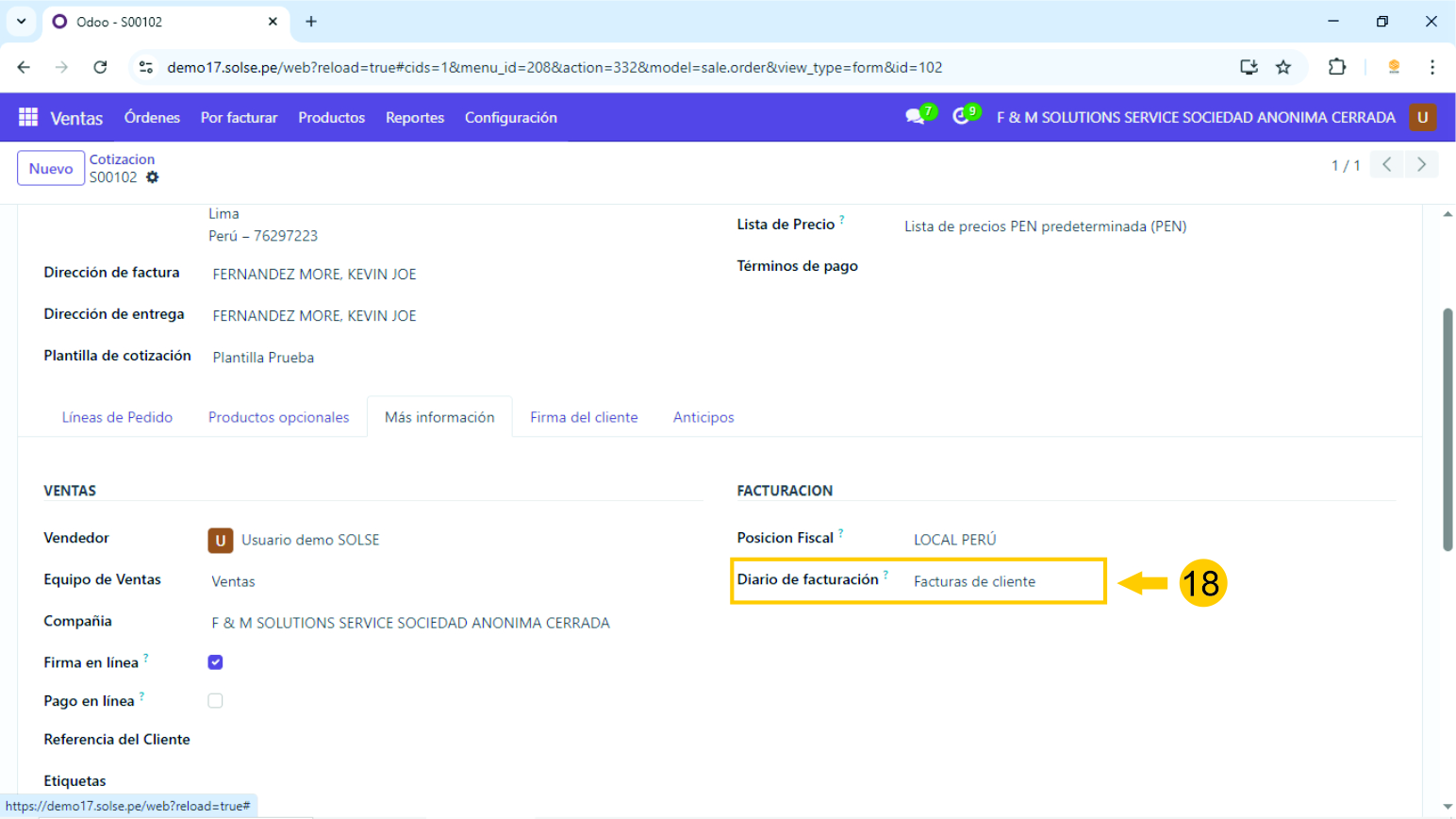This screenshot has height=819, width=1456.
Task: Open the chat messages icon
Action: pyautogui.click(x=915, y=117)
